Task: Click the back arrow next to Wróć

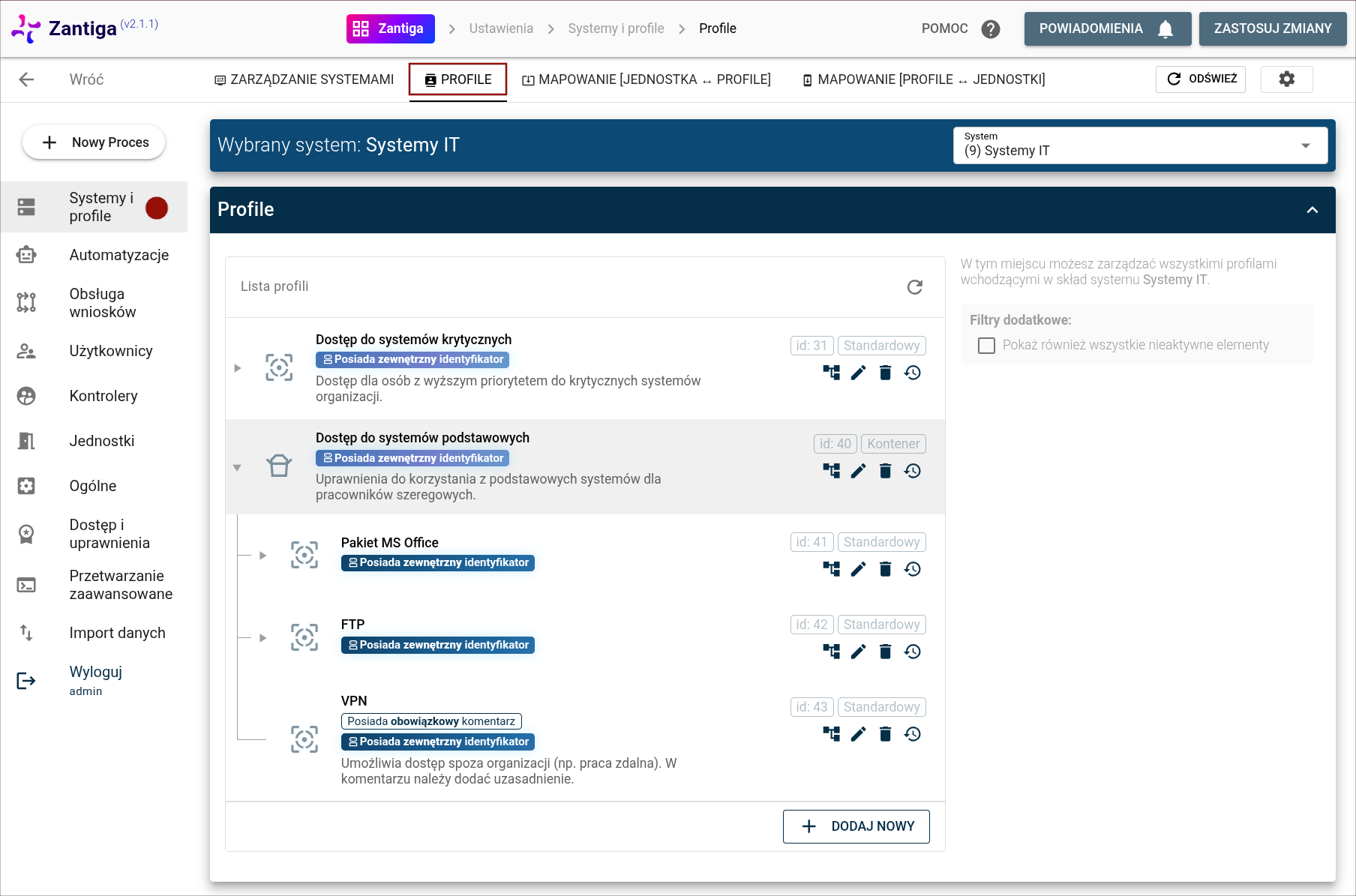Action: click(x=27, y=79)
